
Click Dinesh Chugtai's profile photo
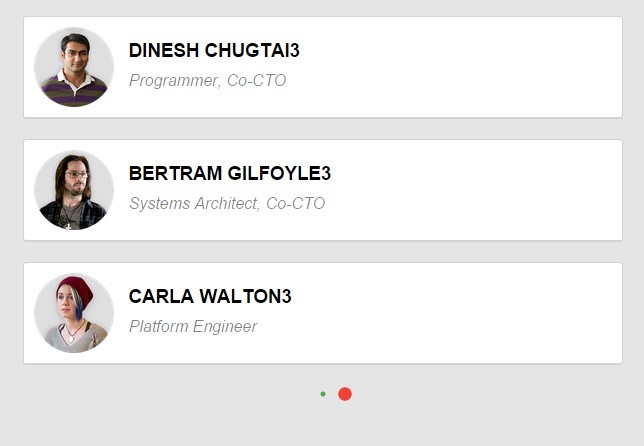[x=74, y=67]
